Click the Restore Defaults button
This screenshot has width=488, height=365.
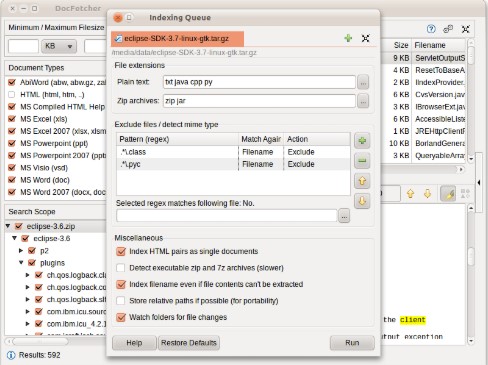pos(189,343)
